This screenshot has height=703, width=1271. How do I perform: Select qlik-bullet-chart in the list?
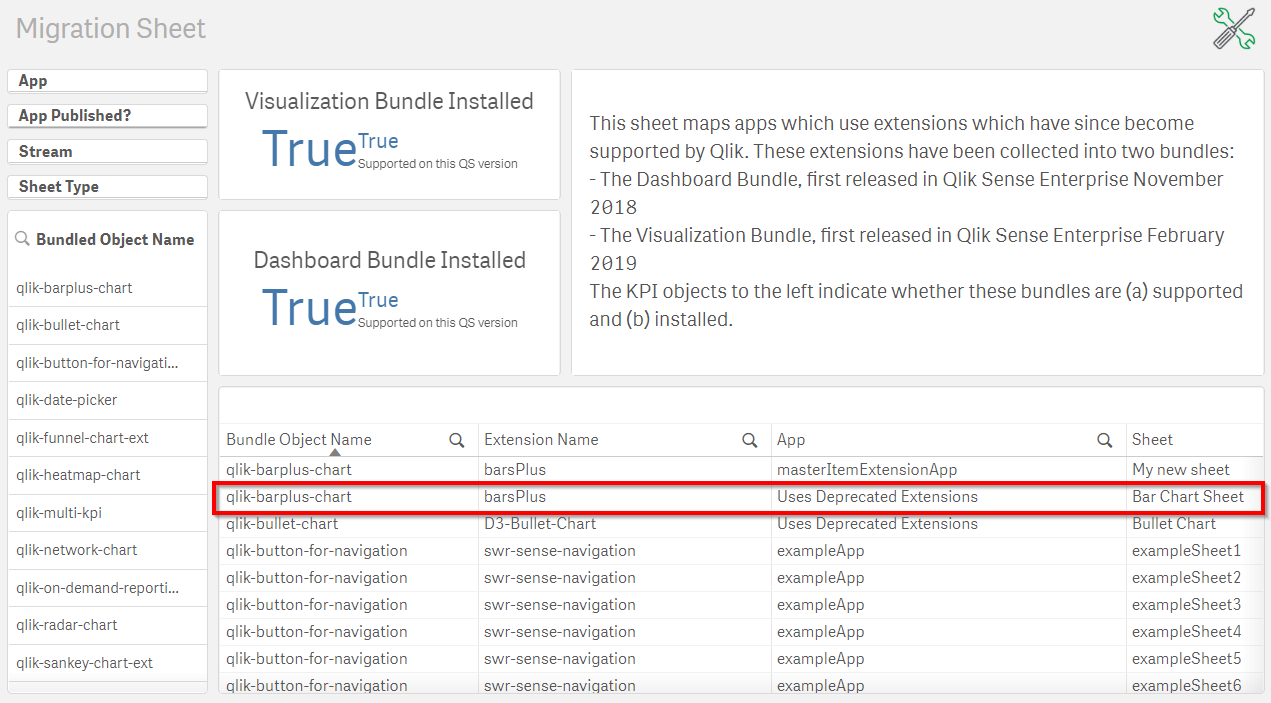click(68, 325)
